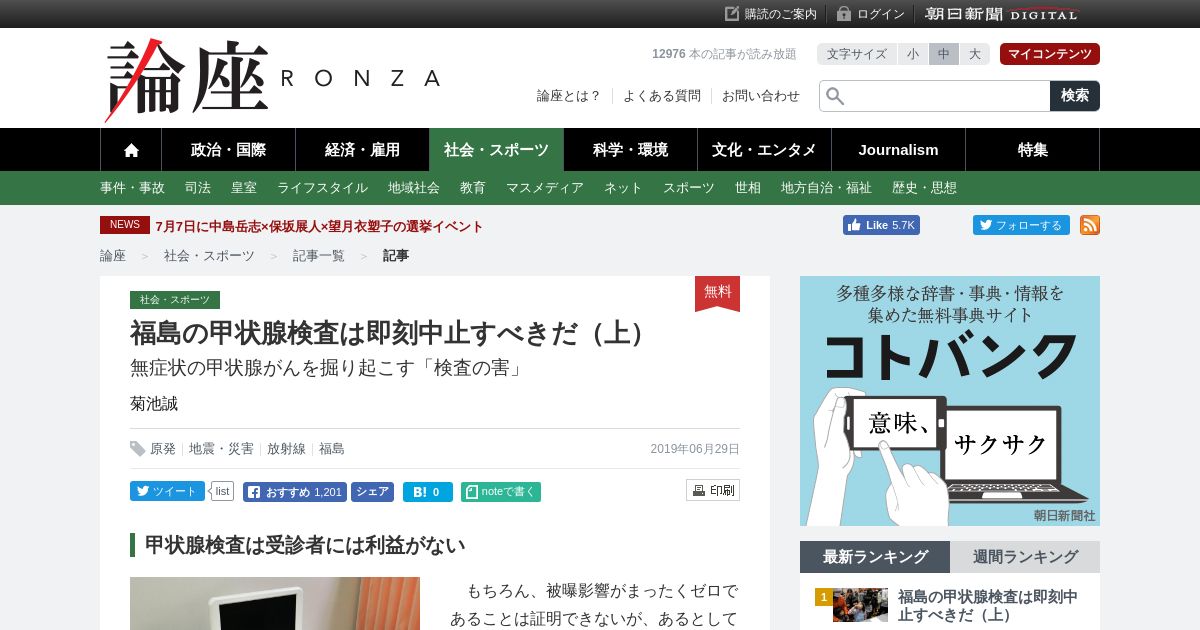Viewport: 1200px width, 630px height.
Task: Open the 社会・スポーツ menu
Action: (496, 150)
